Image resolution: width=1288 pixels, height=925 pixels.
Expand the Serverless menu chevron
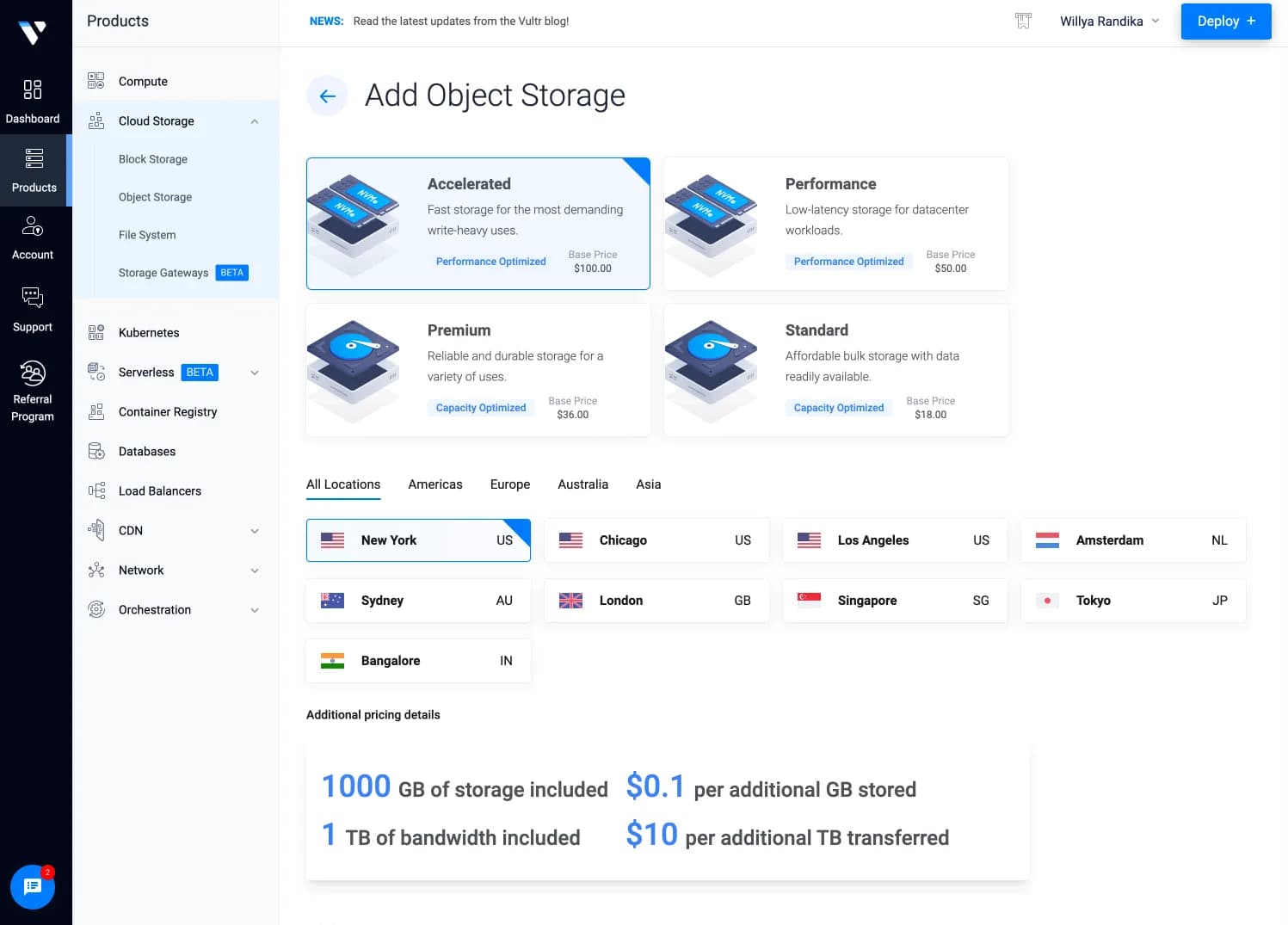(255, 373)
